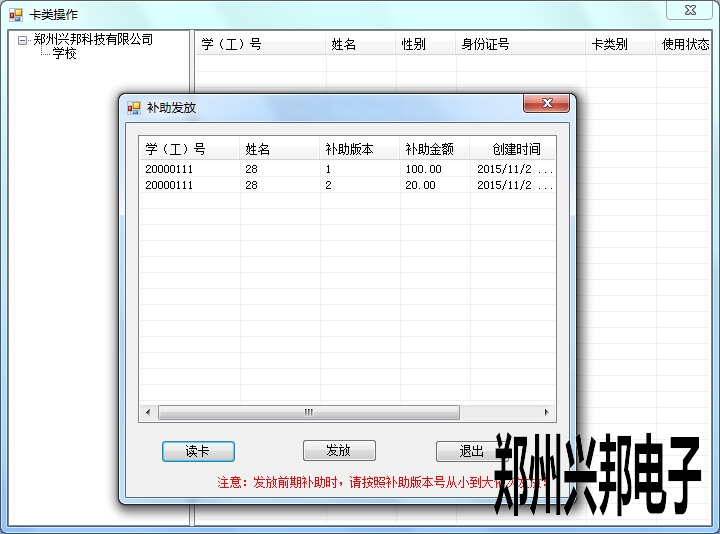Select the 郑州兴邦科技有限公司 tree item
This screenshot has width=720, height=534.
[x=93, y=40]
